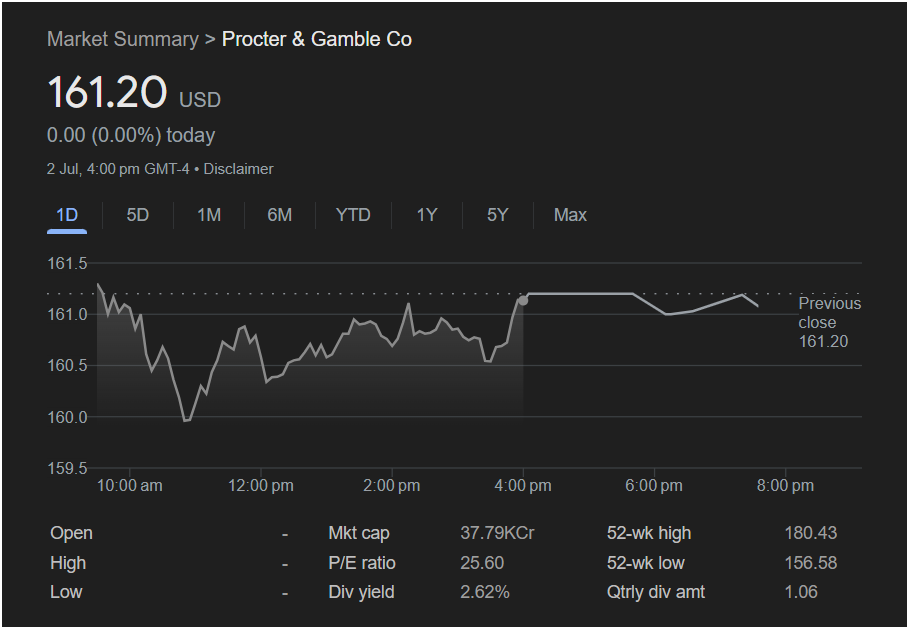
Task: Show the Max range chart
Action: [x=570, y=215]
